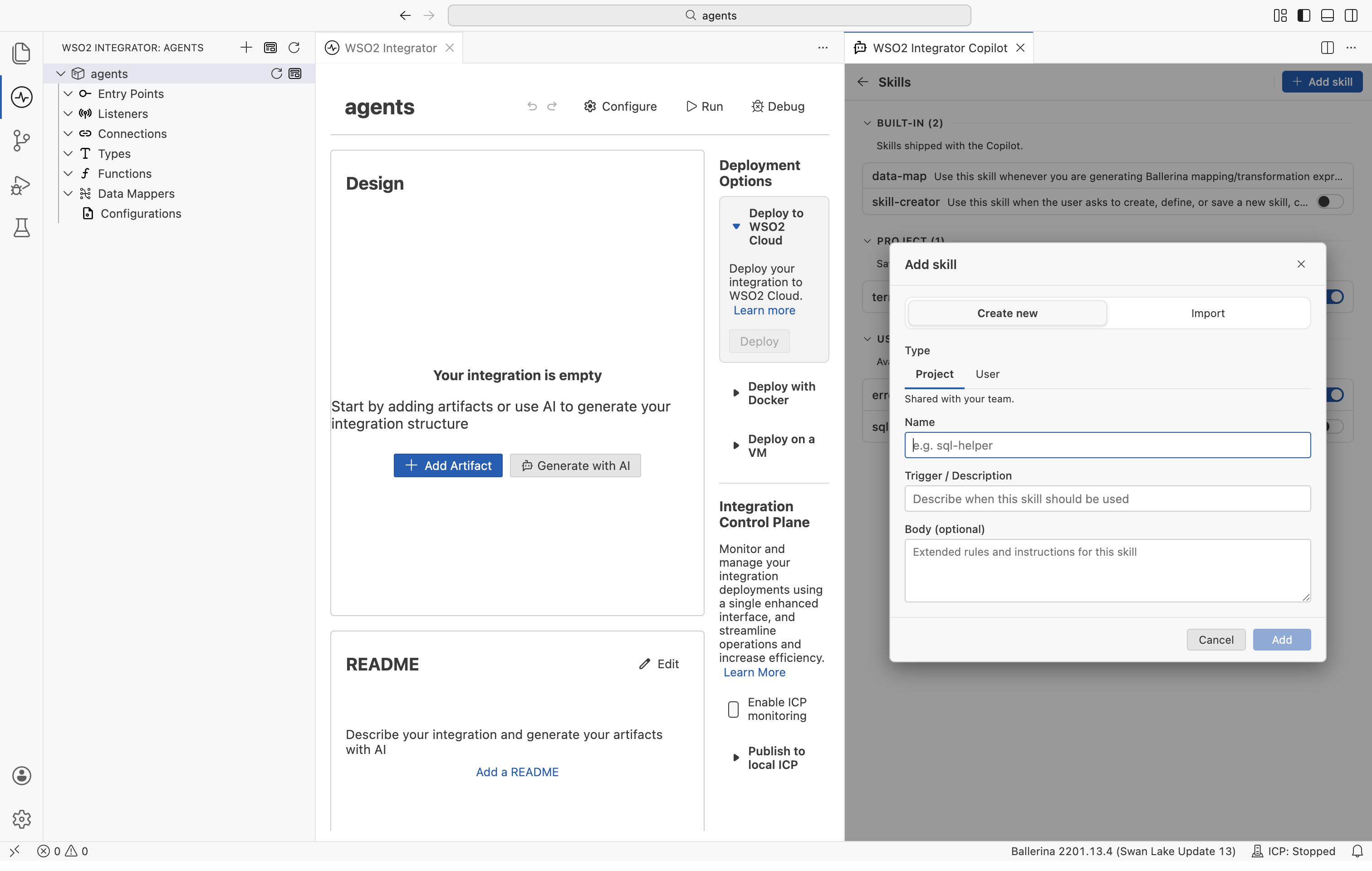1372x871 pixels.
Task: Click Debug in agents toolbar
Action: click(x=778, y=106)
